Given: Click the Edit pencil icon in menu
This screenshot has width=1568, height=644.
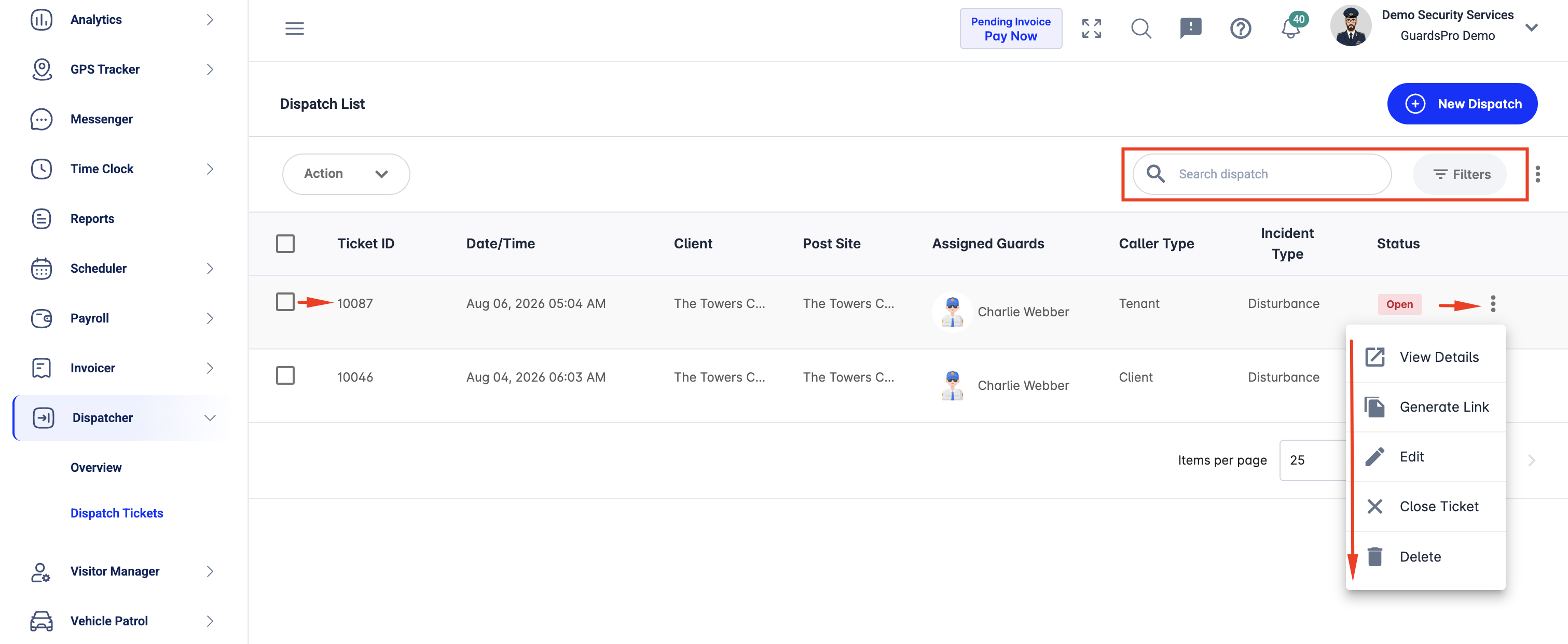Looking at the screenshot, I should point(1374,457).
